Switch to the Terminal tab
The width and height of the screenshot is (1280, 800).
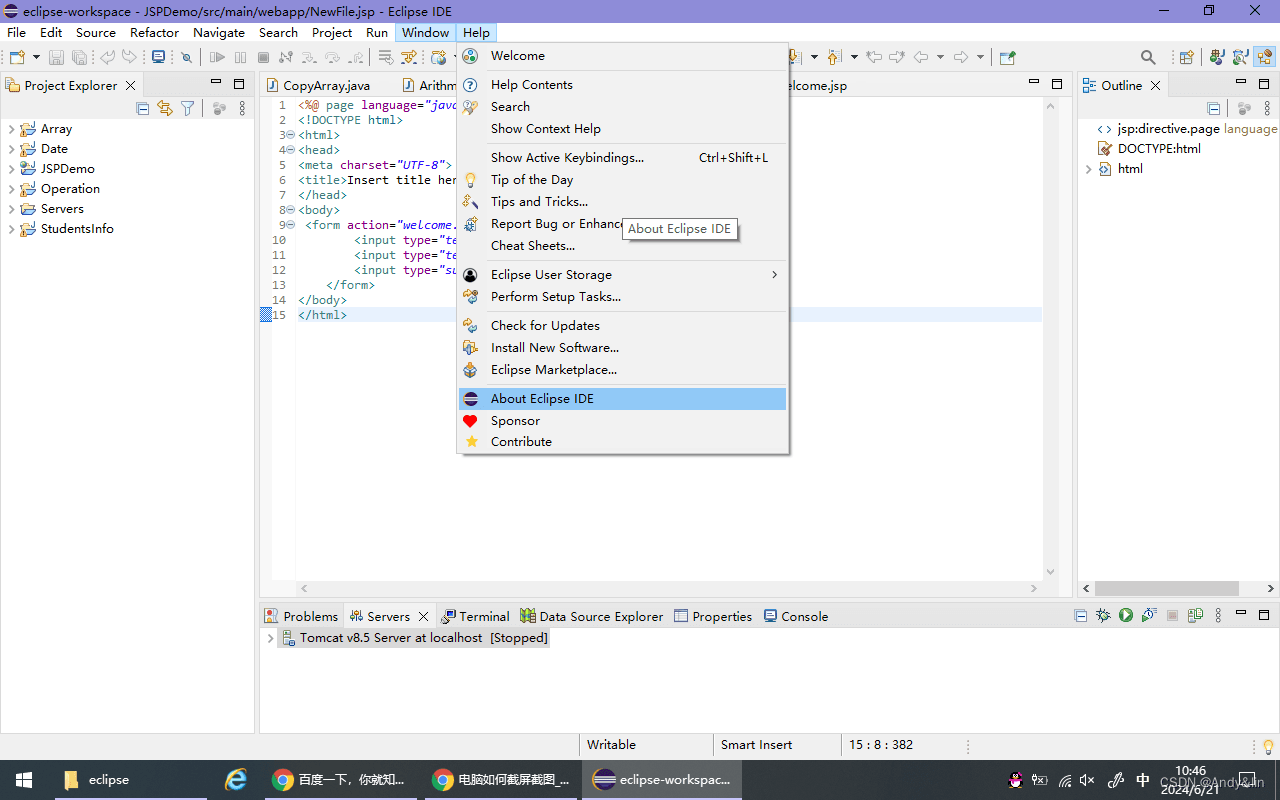pos(476,616)
